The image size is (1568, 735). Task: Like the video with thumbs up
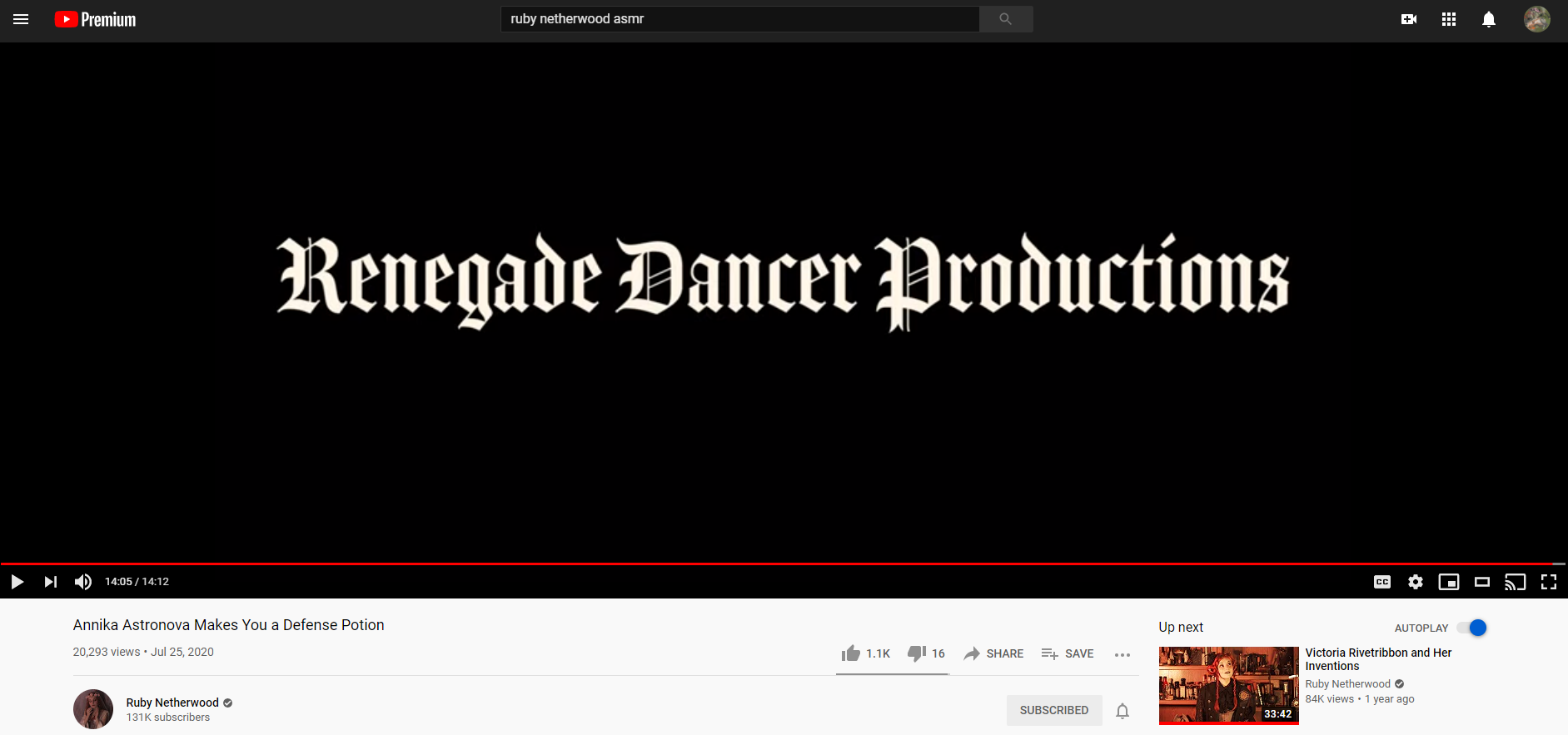coord(851,653)
